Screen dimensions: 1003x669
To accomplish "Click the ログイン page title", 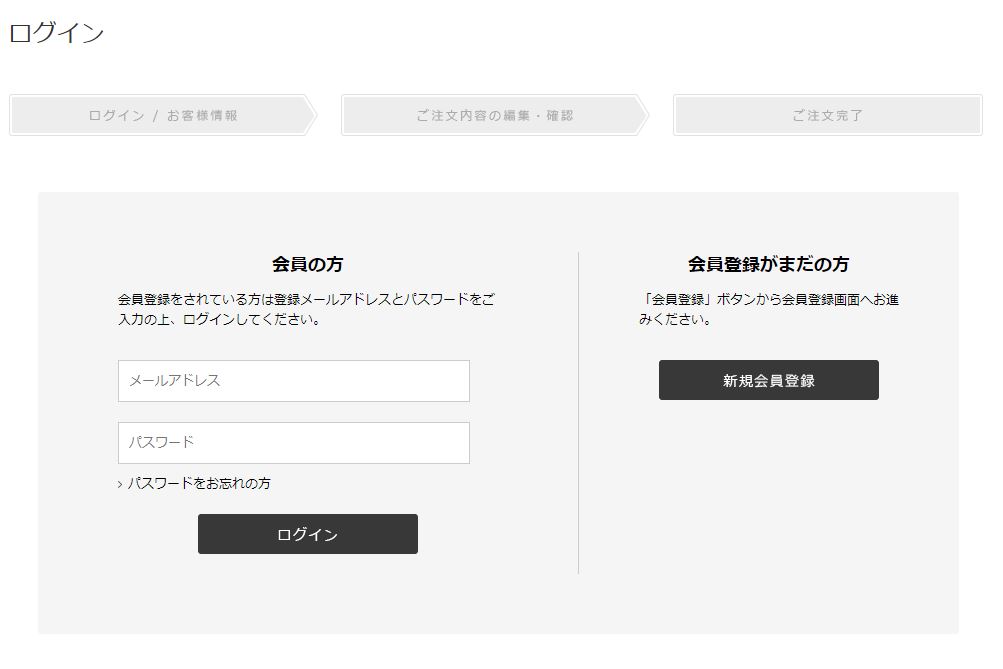I will (56, 33).
